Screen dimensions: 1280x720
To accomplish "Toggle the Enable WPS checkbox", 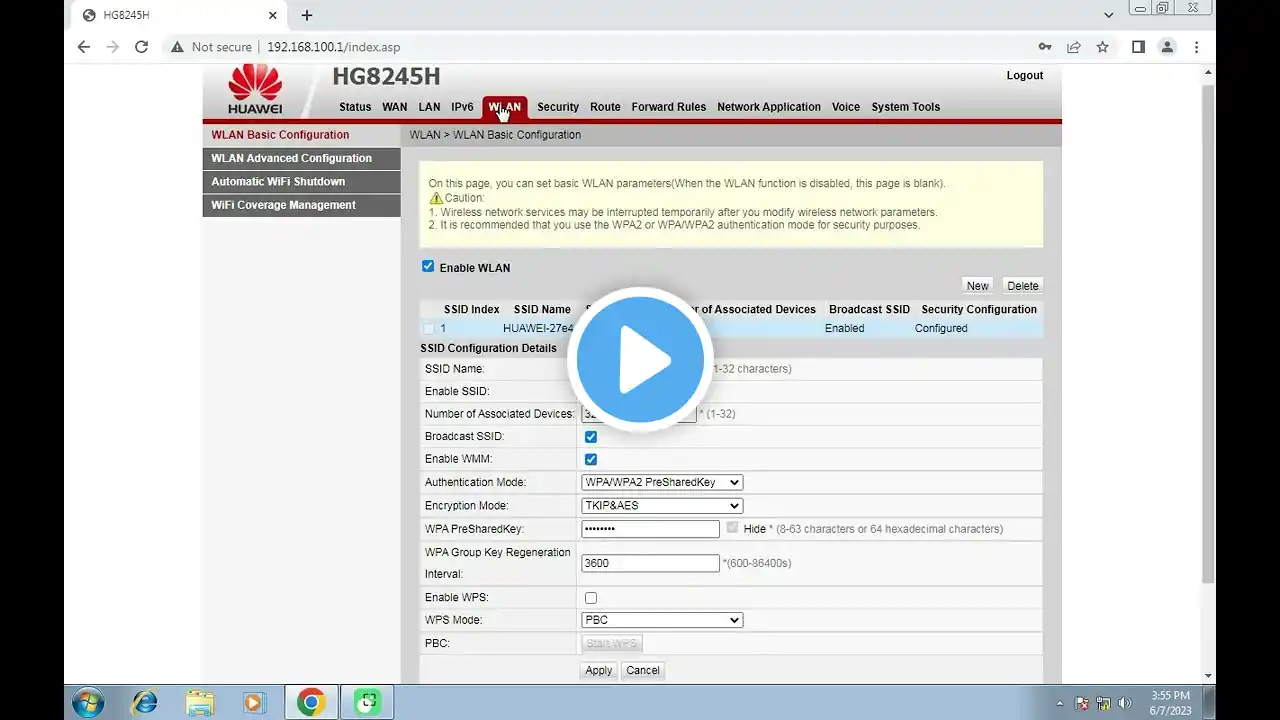I will point(591,598).
